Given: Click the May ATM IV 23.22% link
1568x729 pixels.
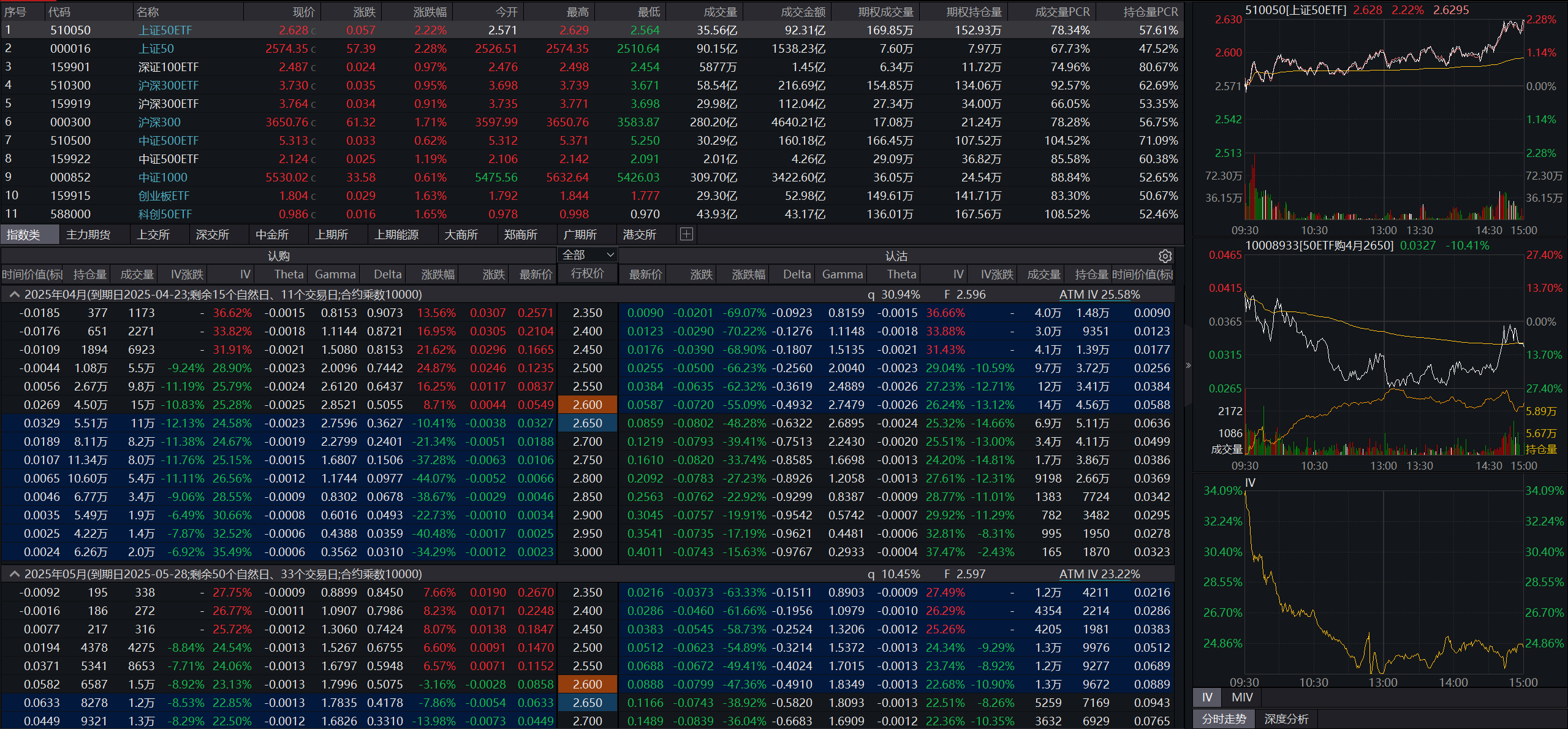Looking at the screenshot, I should pos(1099,574).
